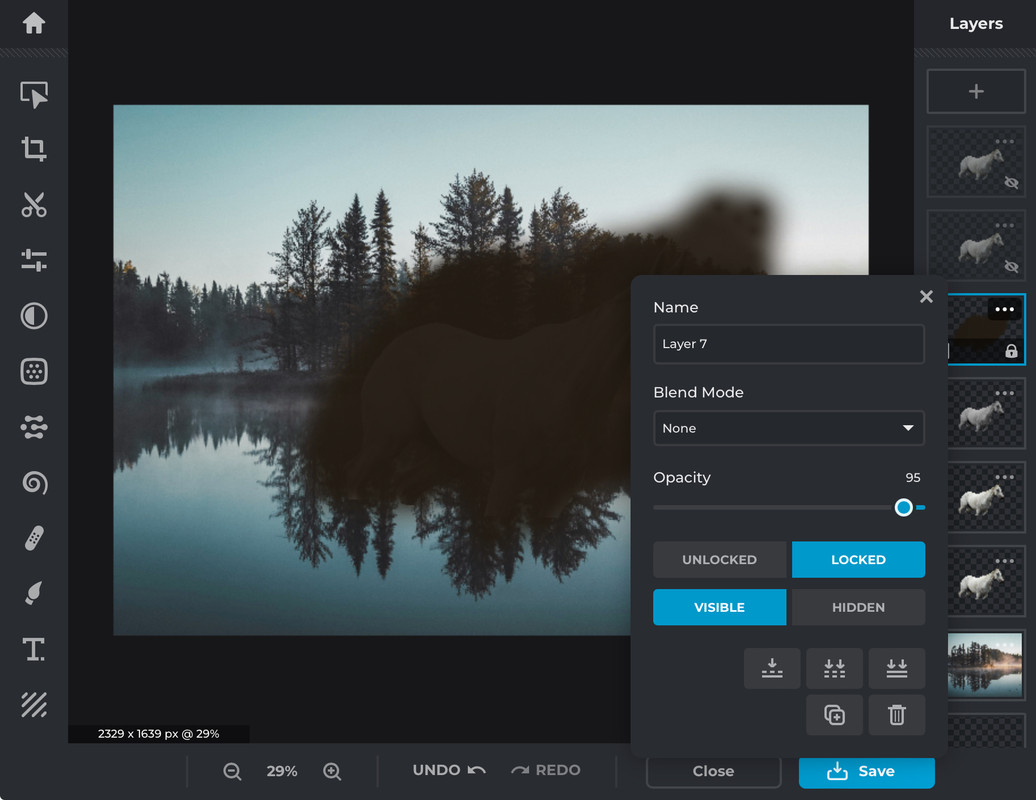Open options dots on second horse layer
1036x800 pixels.
point(1004,225)
